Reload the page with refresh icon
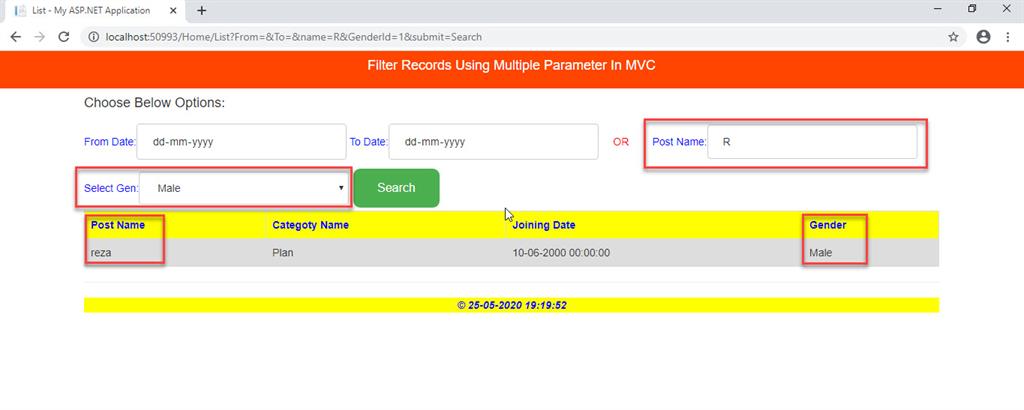Viewport: 1024px width, 410px height. point(64,37)
